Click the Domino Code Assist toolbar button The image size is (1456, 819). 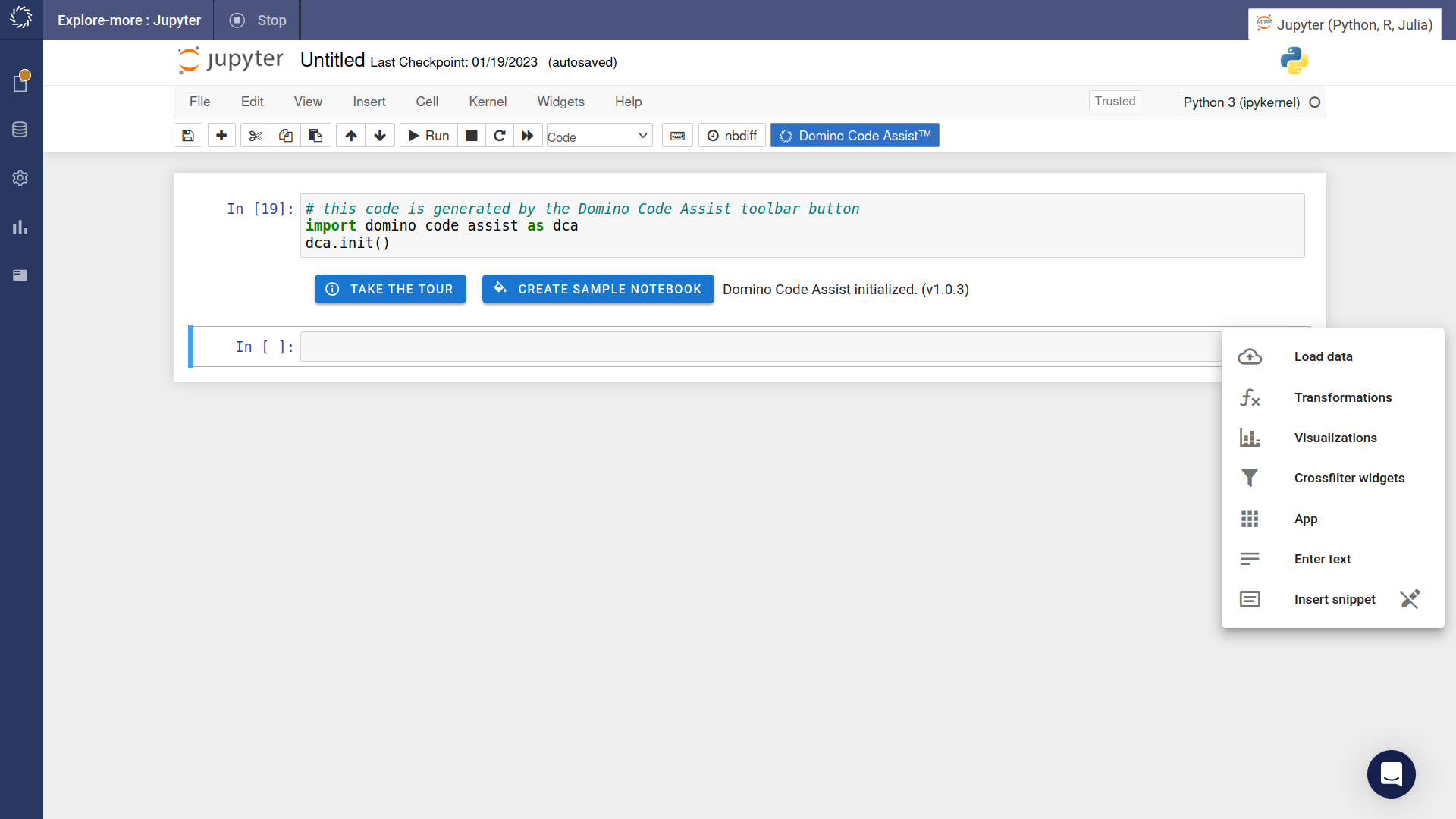[x=855, y=135]
